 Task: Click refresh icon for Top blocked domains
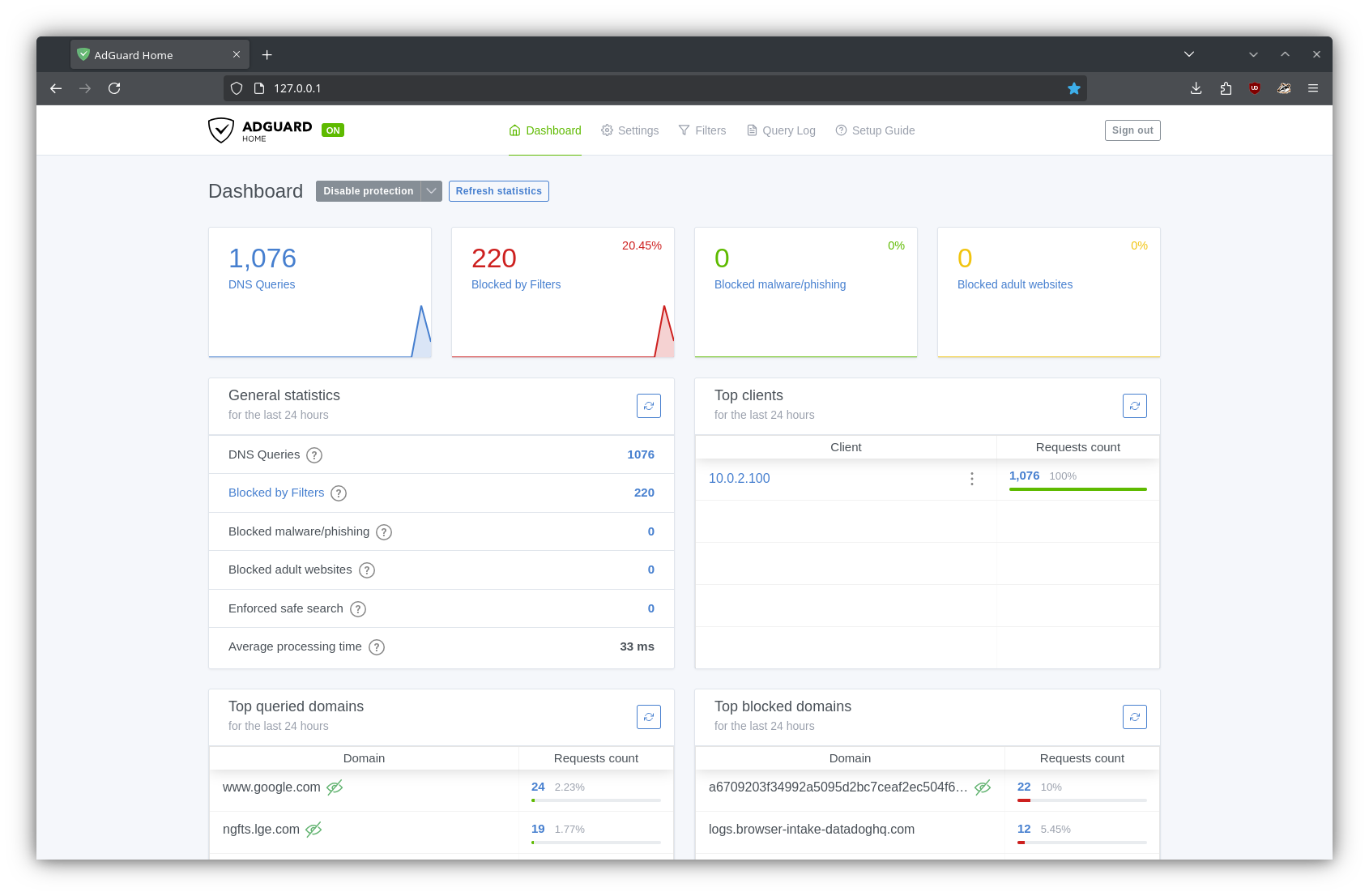click(1134, 717)
